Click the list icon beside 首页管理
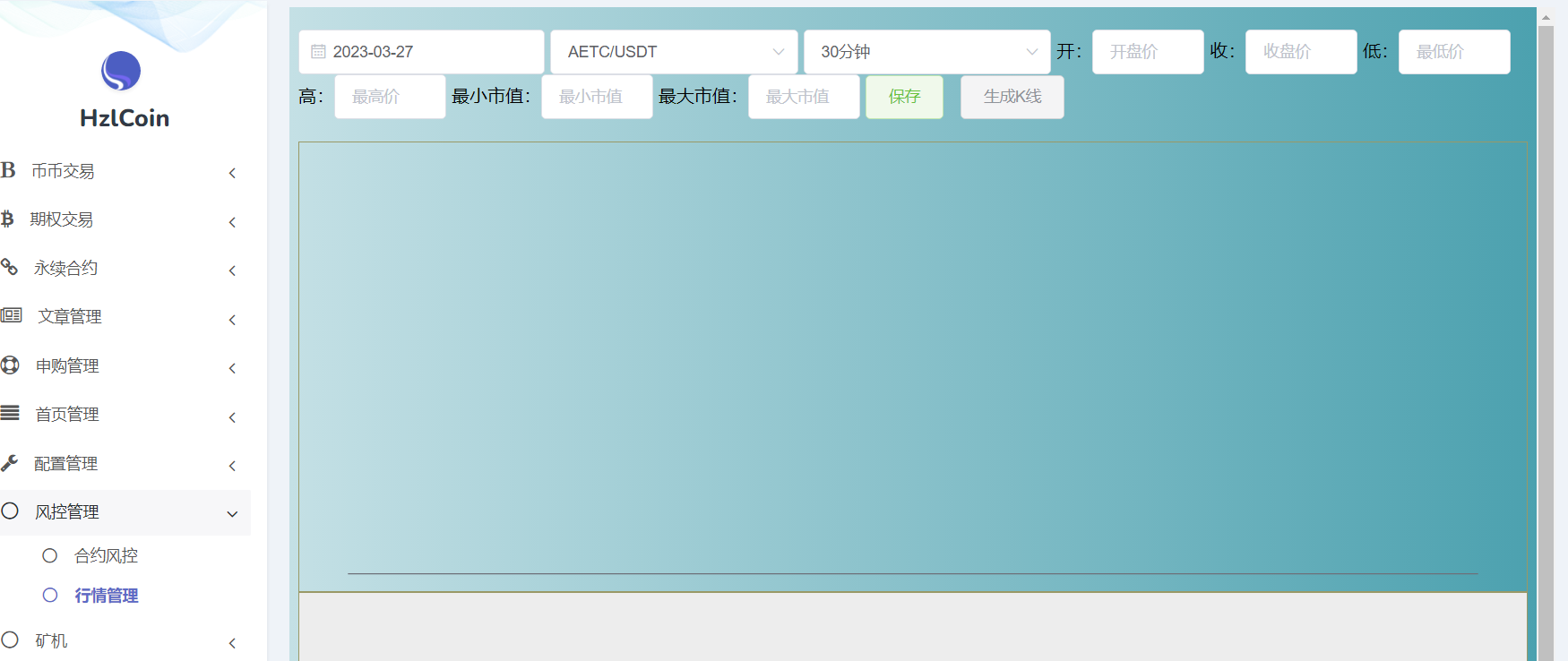The height and width of the screenshot is (661, 1568). [10, 413]
